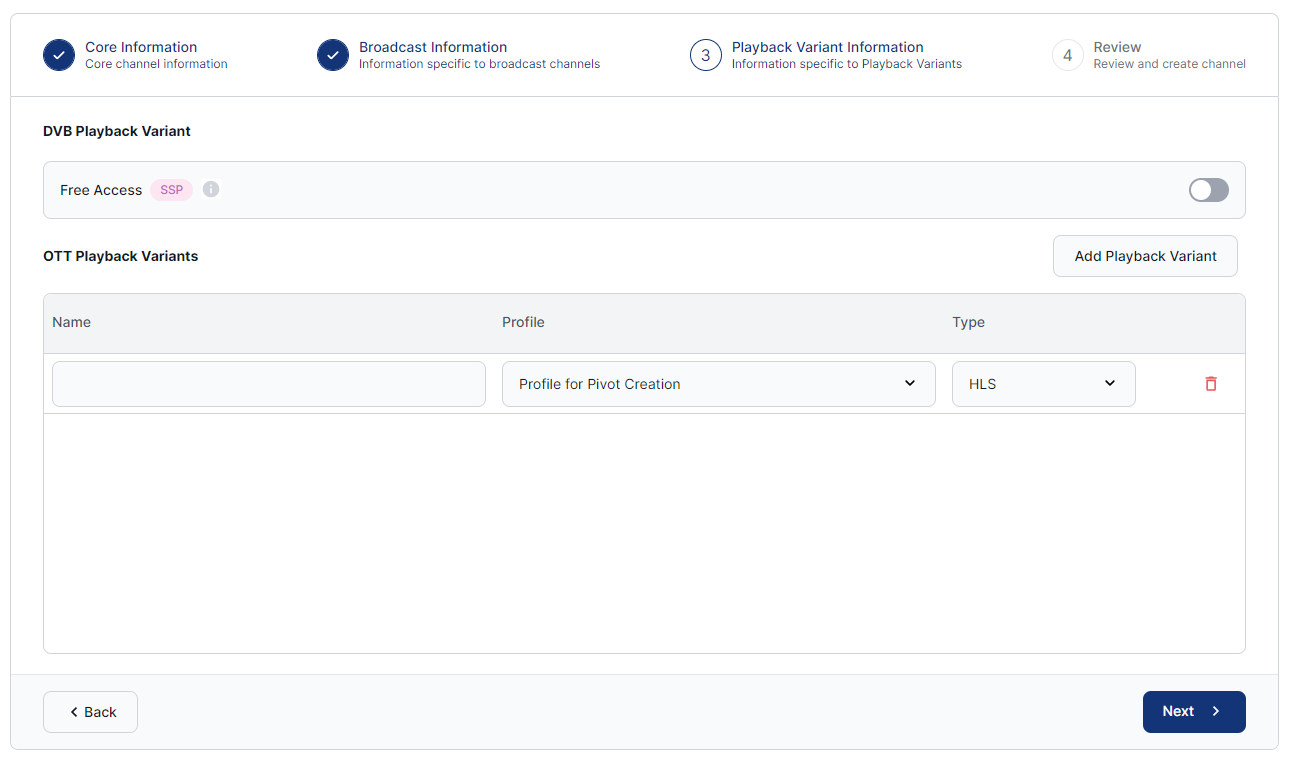Open the Profile for Pivot Creation dropdown
This screenshot has height=763, width=1290.
[x=718, y=384]
